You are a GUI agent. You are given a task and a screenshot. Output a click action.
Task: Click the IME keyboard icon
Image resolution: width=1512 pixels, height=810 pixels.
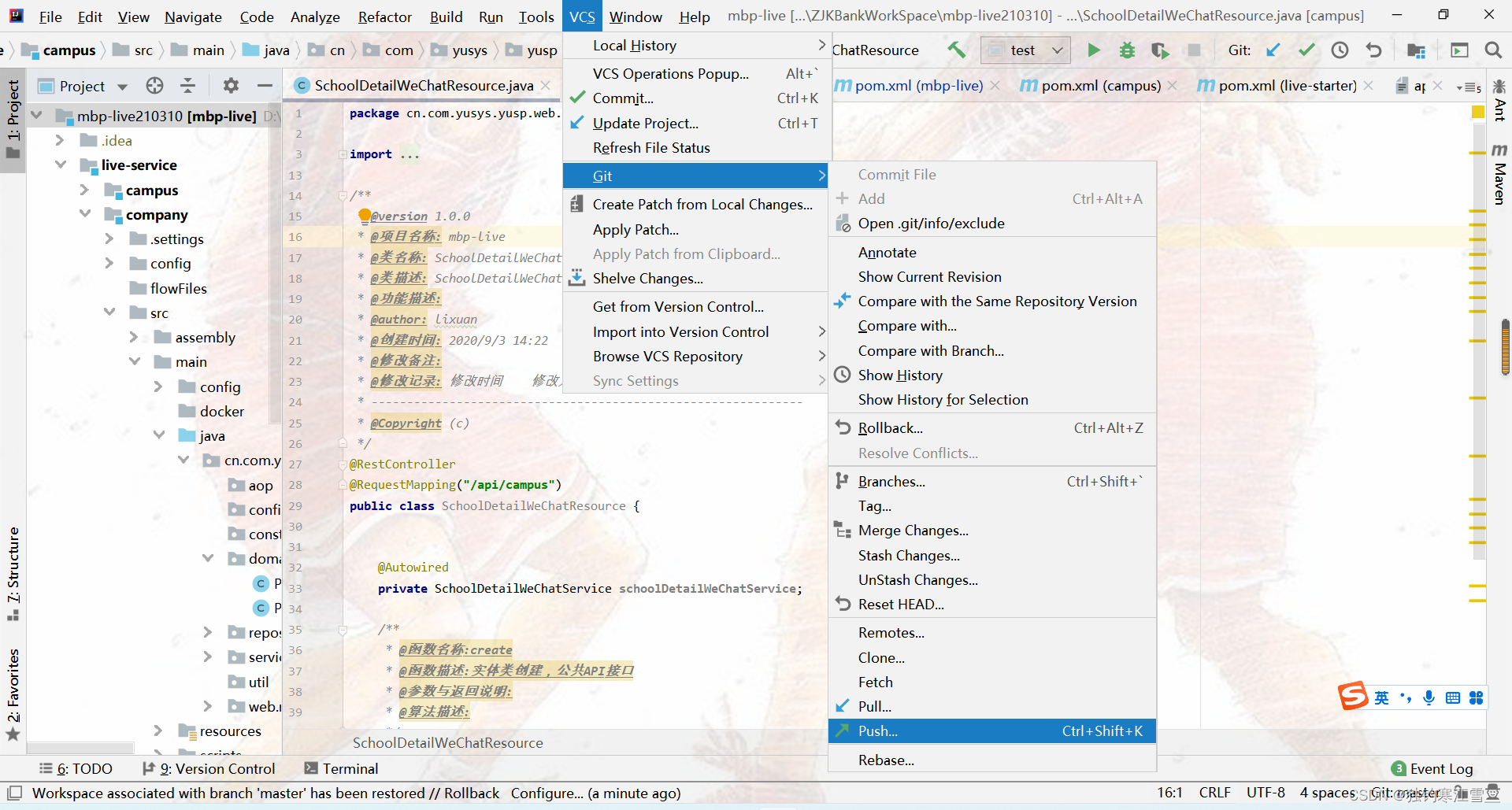[x=1452, y=697]
